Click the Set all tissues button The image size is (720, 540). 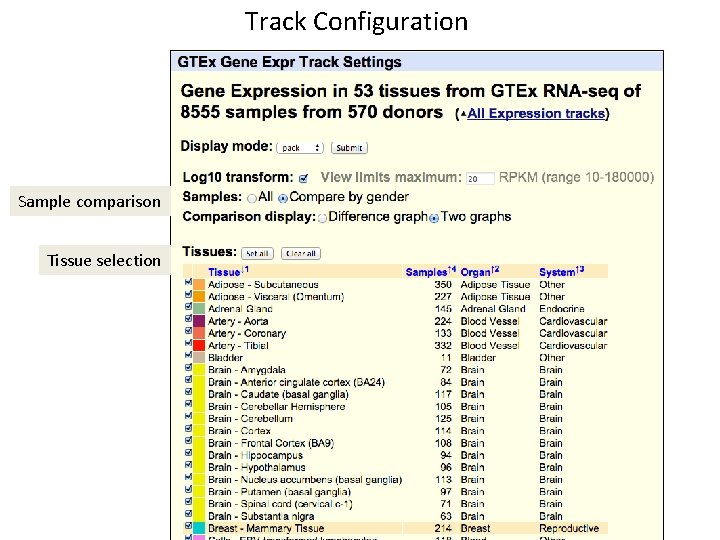pos(257,253)
